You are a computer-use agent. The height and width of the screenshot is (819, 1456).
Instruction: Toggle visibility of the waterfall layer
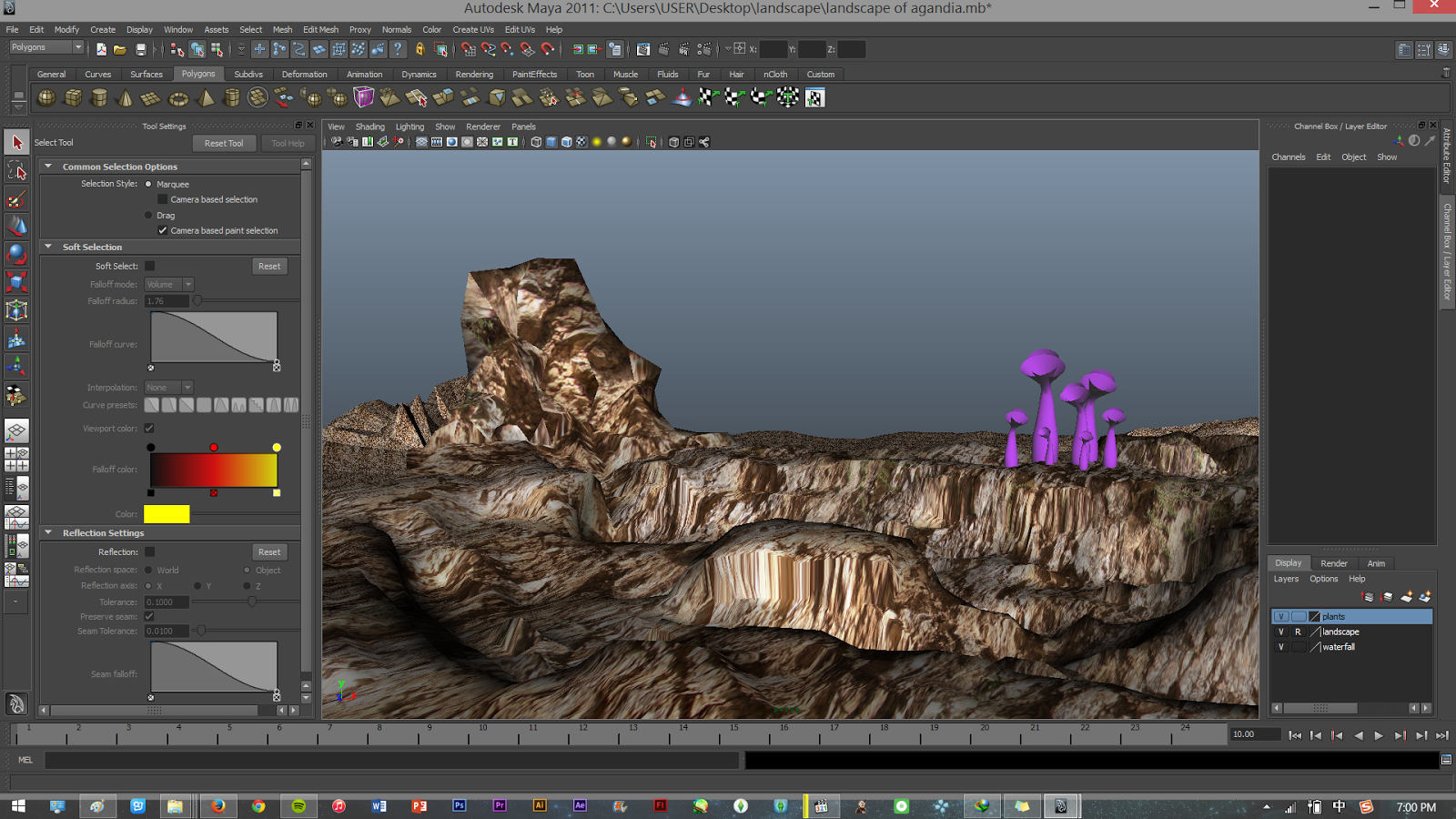click(1280, 647)
